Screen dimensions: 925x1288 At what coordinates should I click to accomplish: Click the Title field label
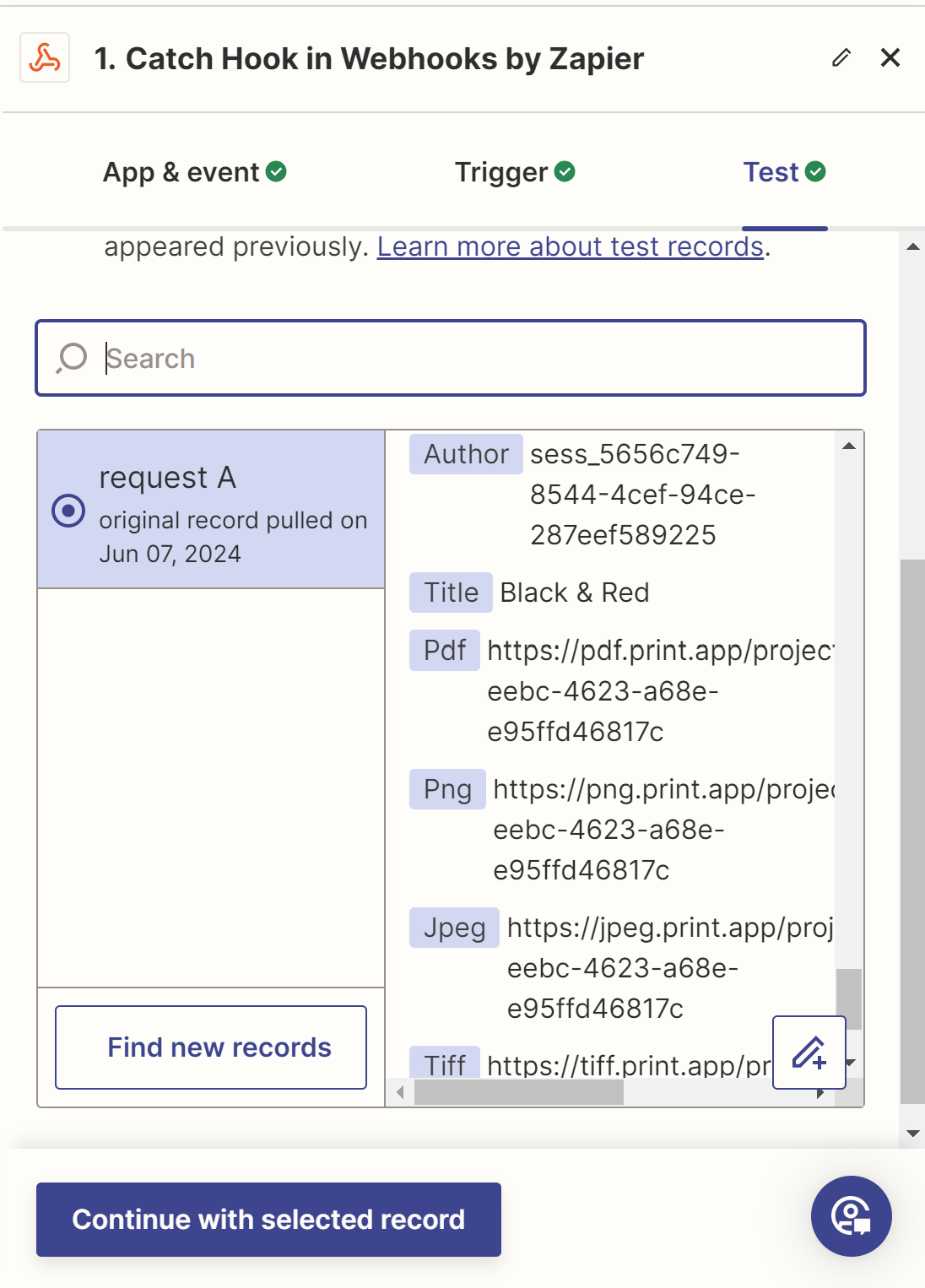pyautogui.click(x=451, y=593)
